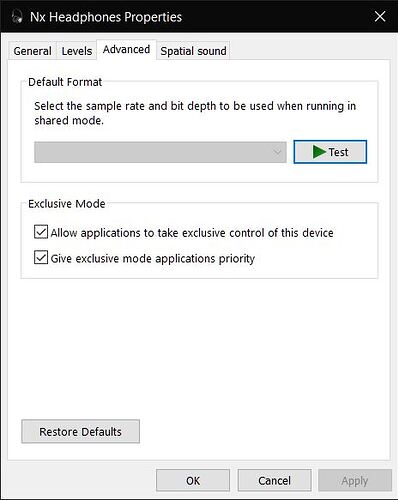Switch to the General tab
398x500 pixels.
pos(32,51)
